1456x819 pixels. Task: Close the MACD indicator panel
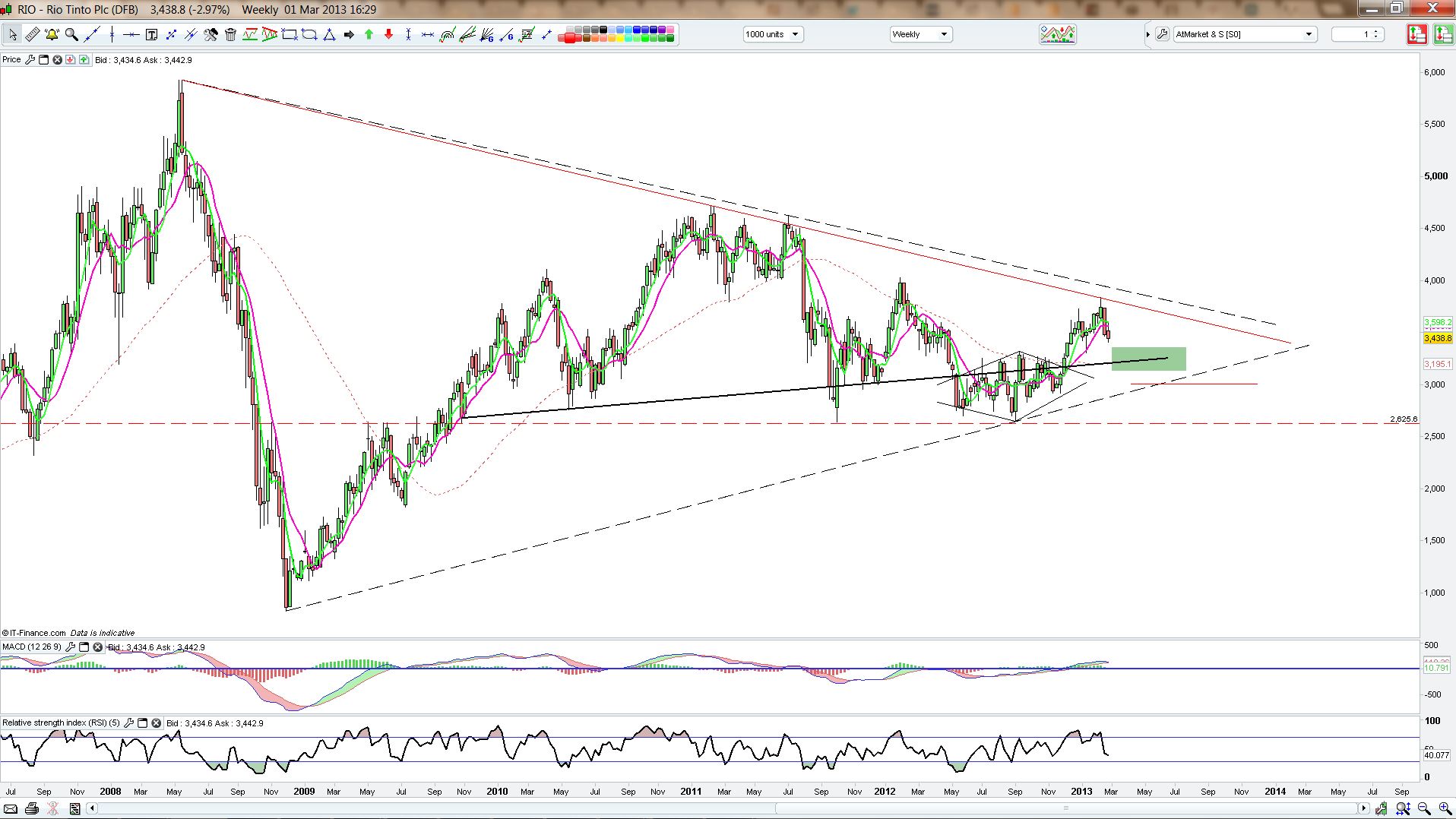(x=98, y=647)
